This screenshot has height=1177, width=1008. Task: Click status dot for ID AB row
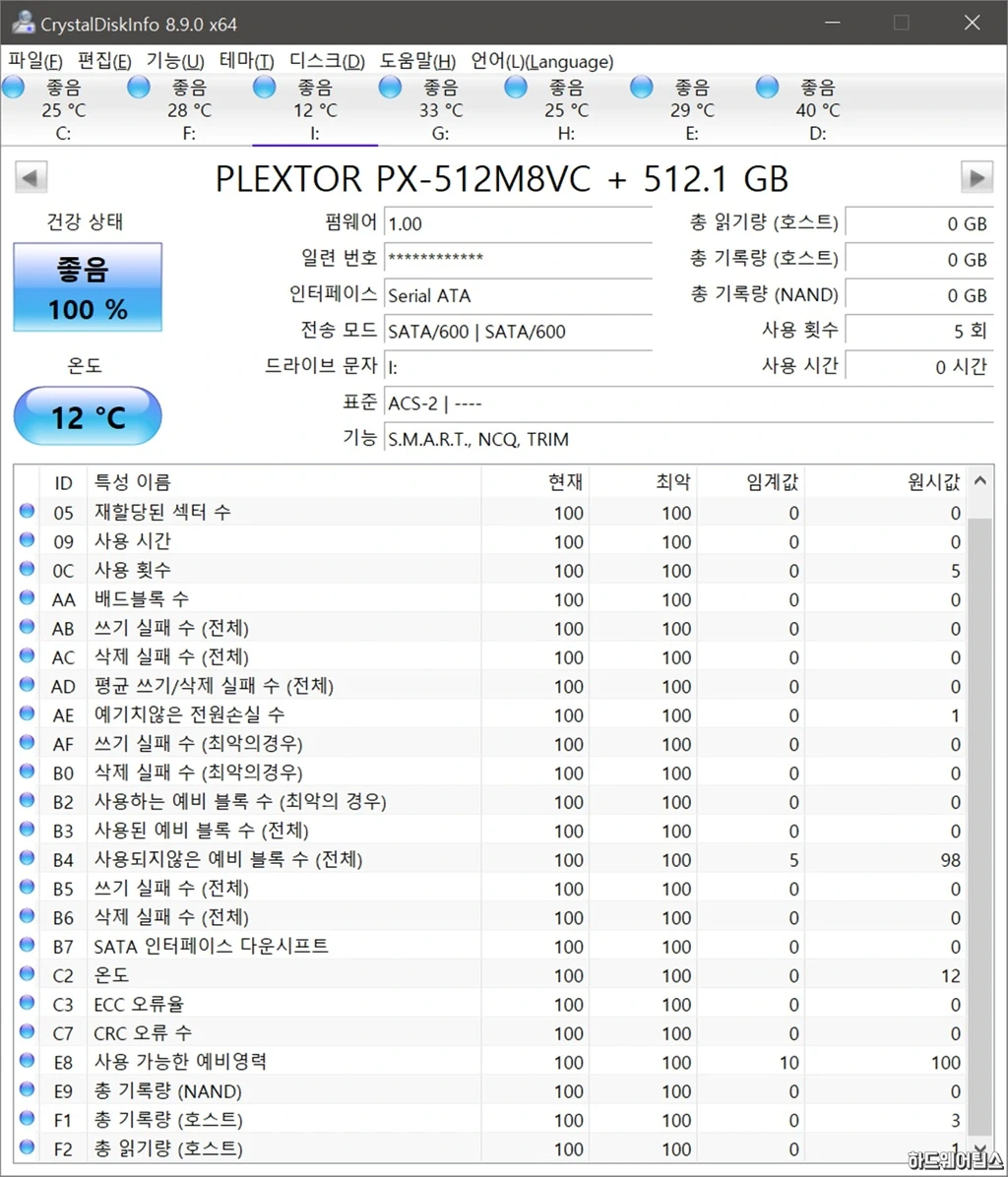coord(27,627)
